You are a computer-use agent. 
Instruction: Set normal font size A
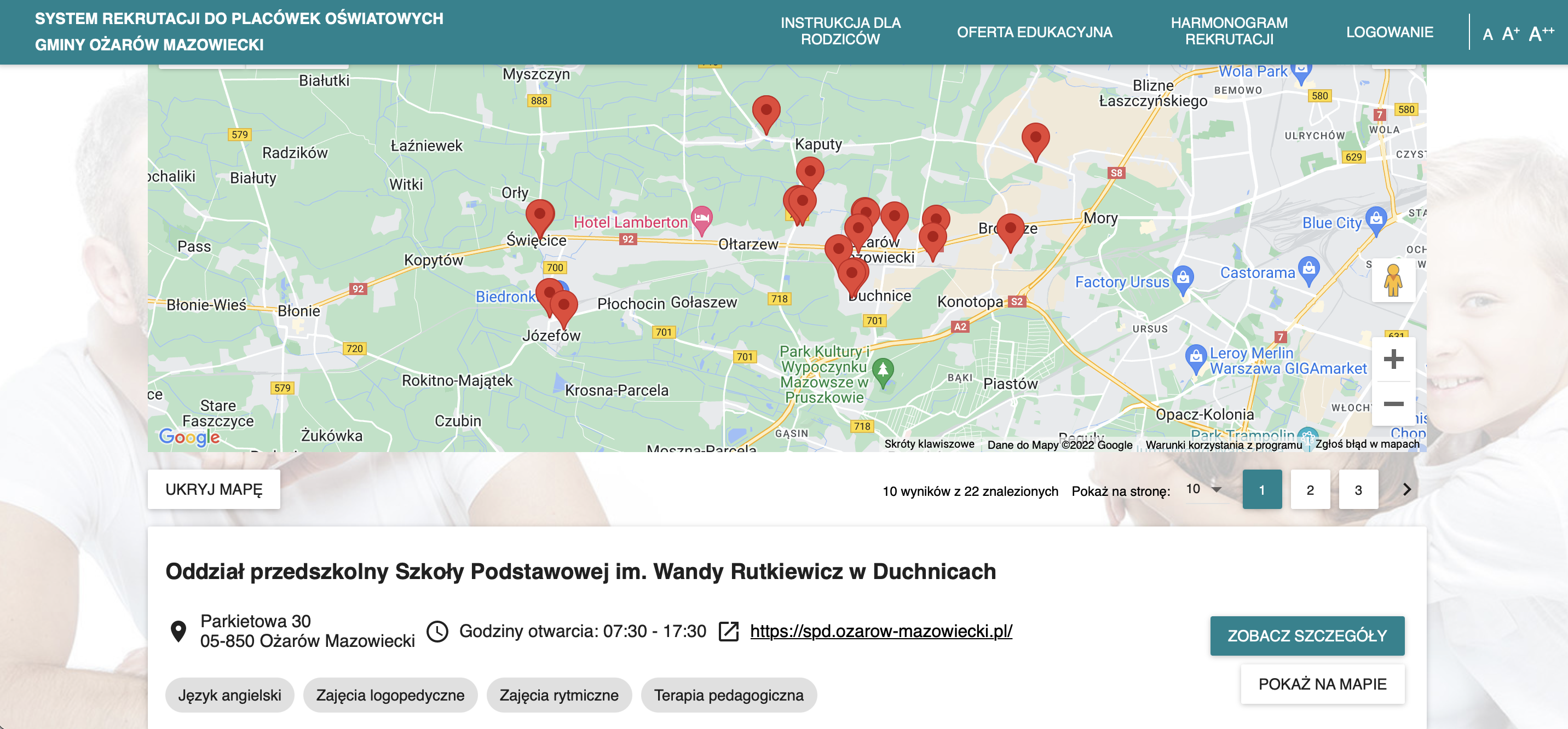(1488, 34)
